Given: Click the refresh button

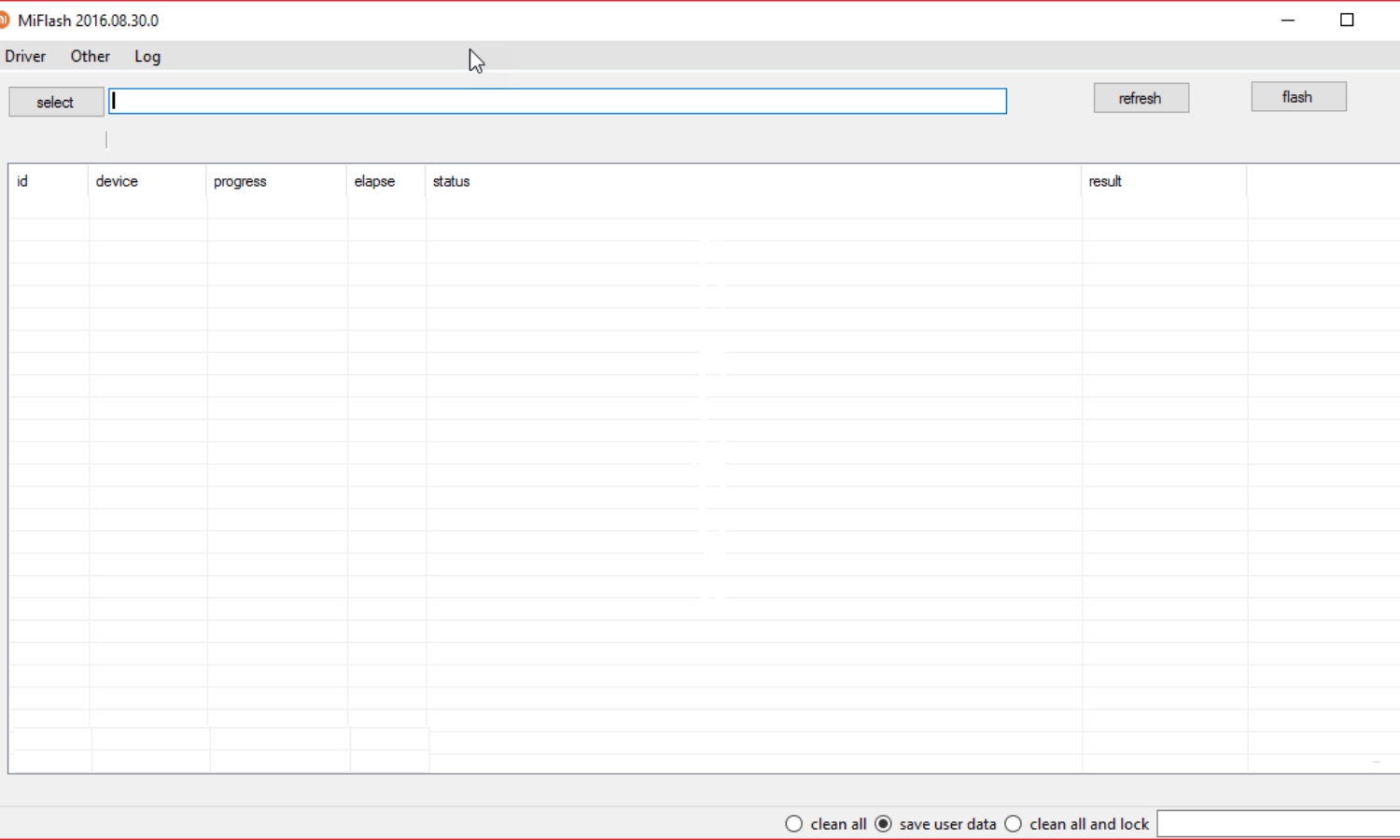Looking at the screenshot, I should click(x=1141, y=98).
